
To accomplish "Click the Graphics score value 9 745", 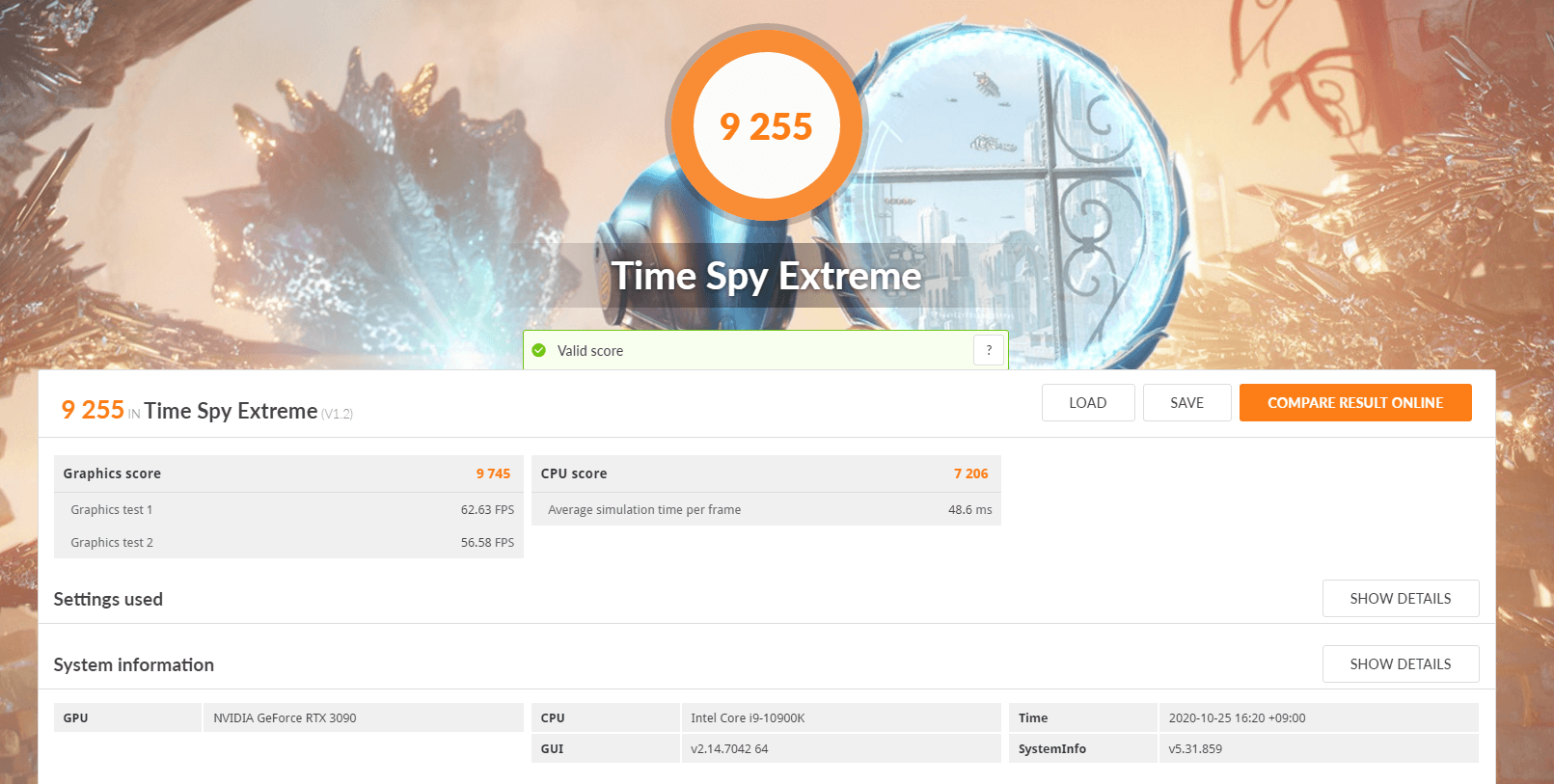I will point(493,473).
